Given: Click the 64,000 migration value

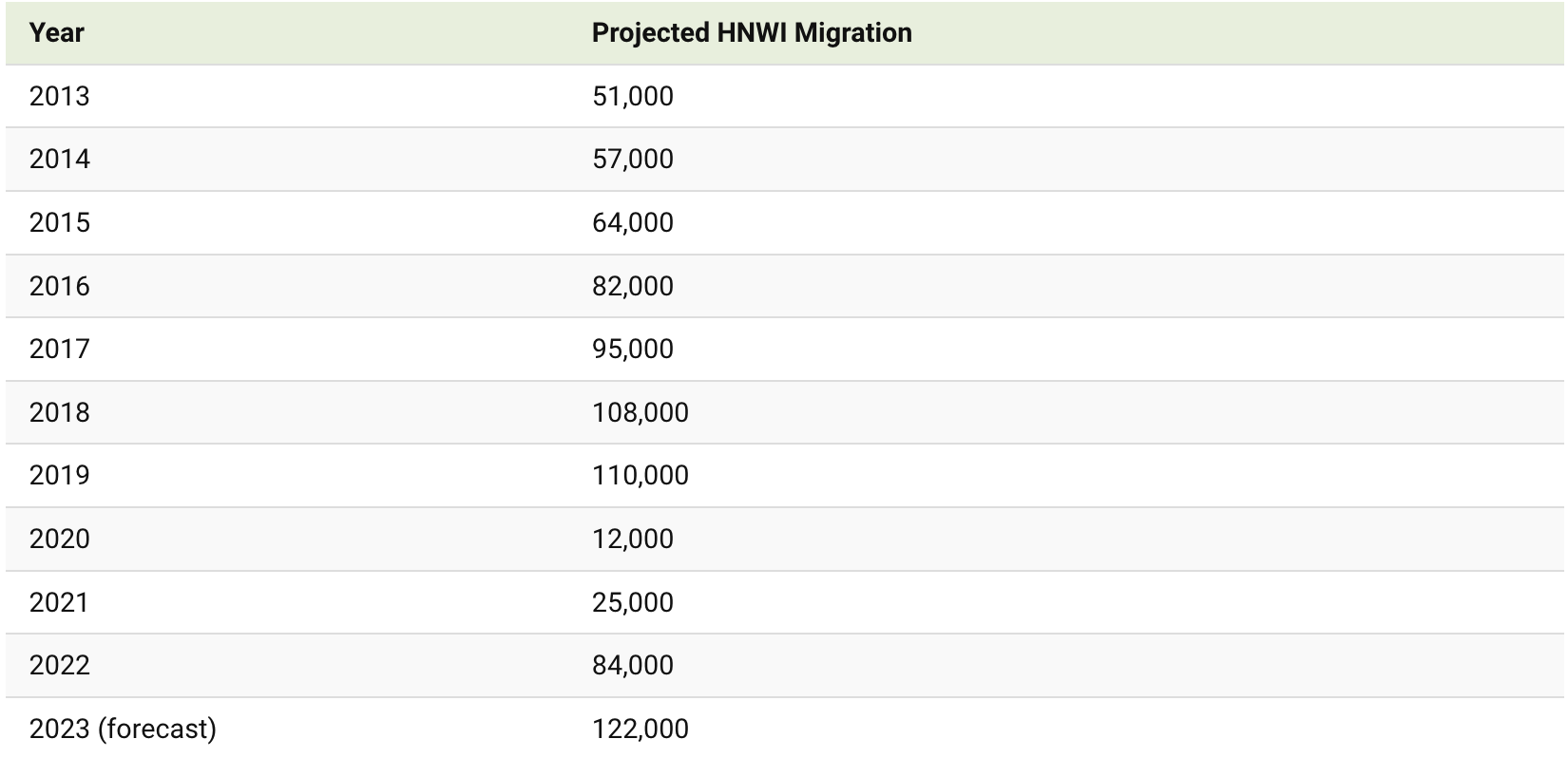Looking at the screenshot, I should click(633, 222).
